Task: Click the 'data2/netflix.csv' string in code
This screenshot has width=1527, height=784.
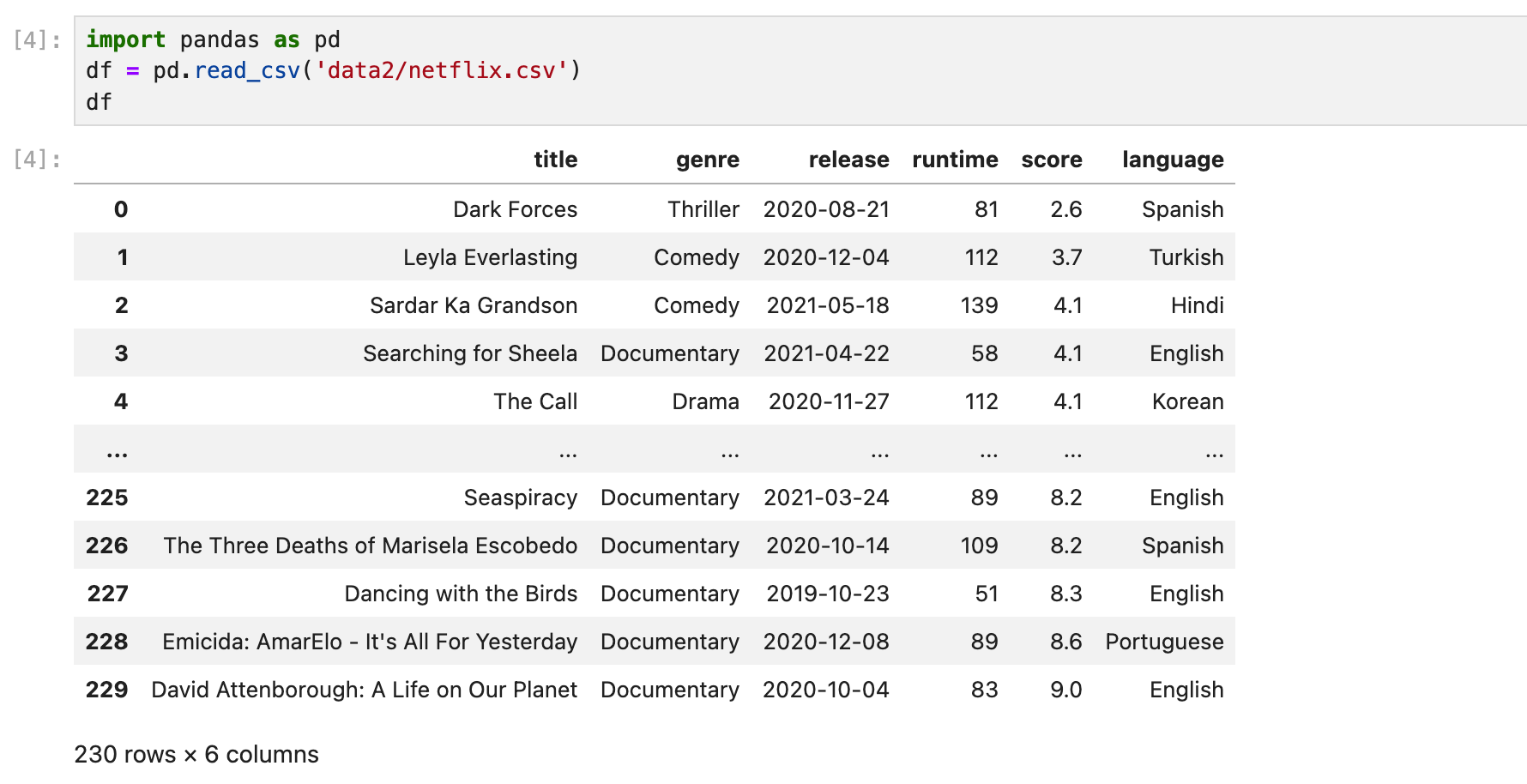Action: pos(441,70)
